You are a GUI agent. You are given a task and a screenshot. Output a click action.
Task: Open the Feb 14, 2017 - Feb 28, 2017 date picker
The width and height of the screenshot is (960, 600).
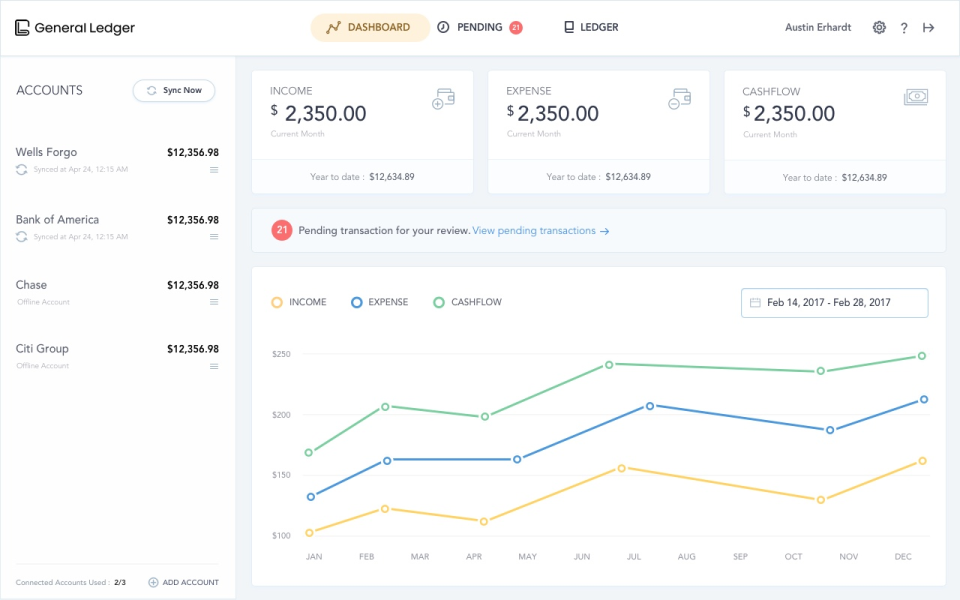pos(834,302)
